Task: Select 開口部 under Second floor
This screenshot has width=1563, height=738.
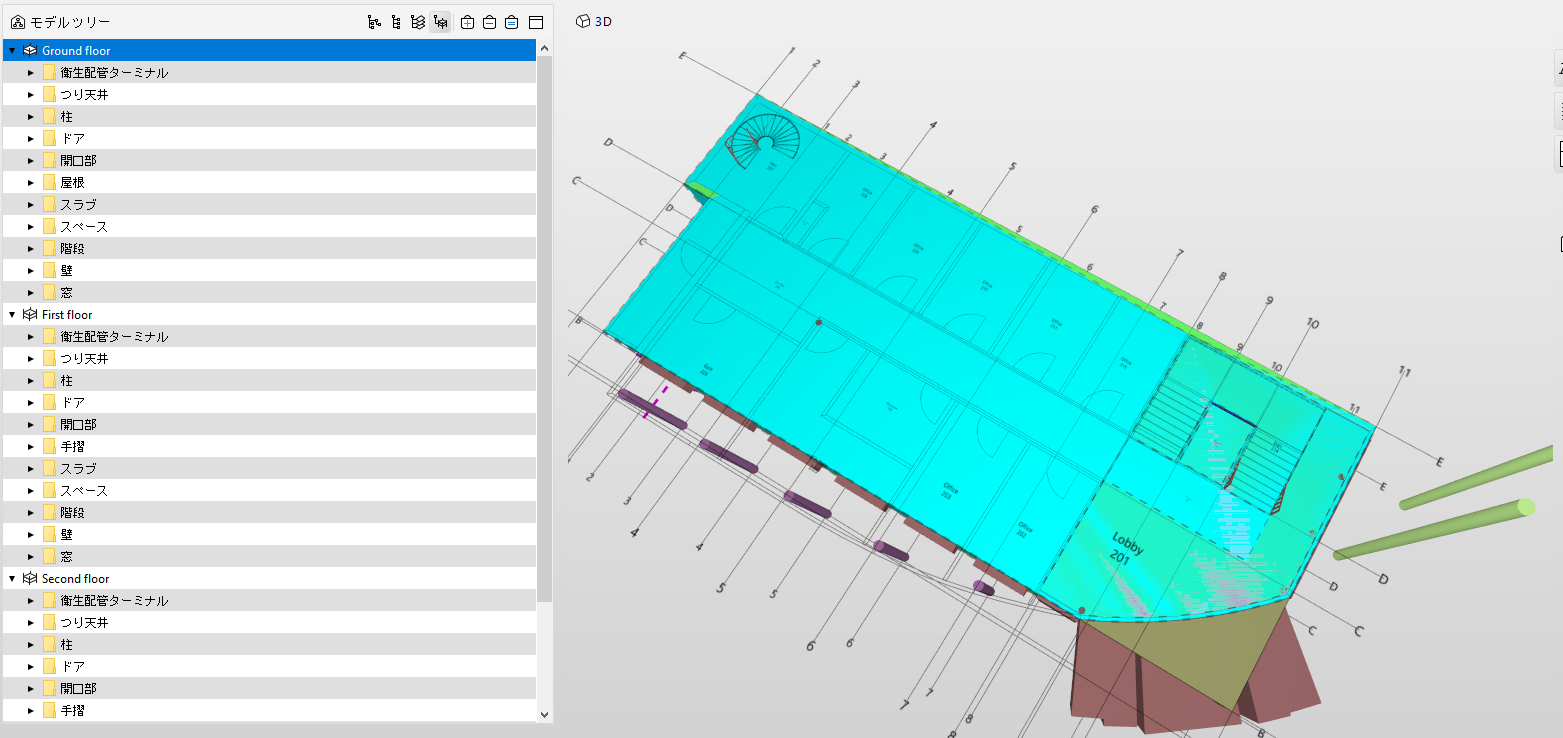Action: click(x=270, y=688)
